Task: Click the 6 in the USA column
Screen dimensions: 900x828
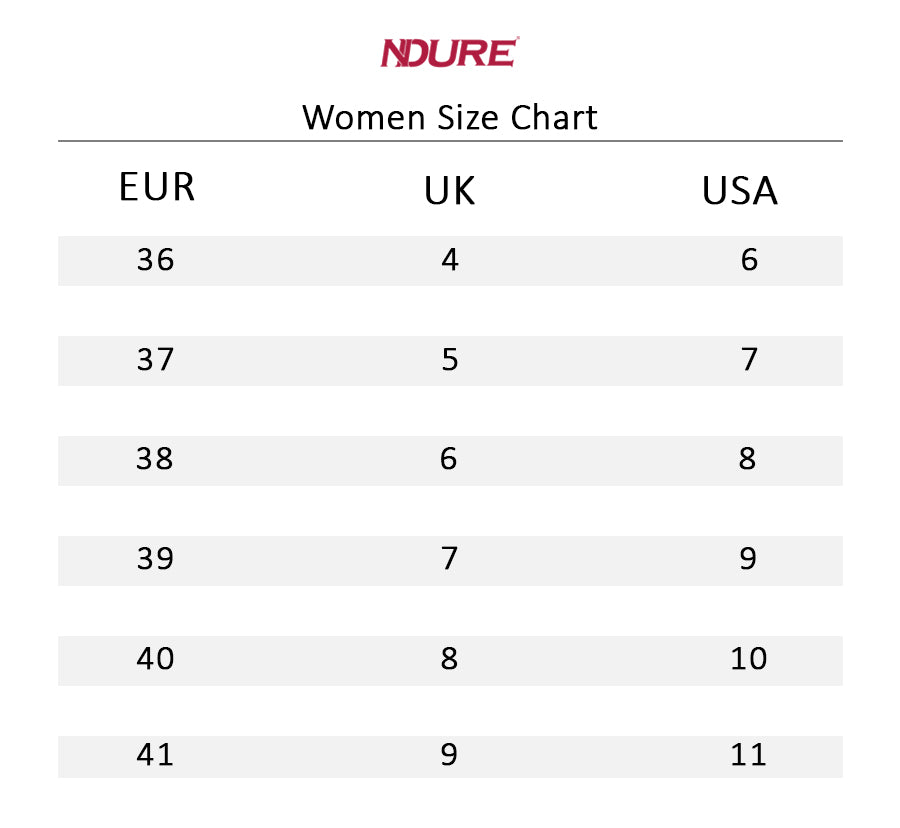Action: pyautogui.click(x=749, y=260)
